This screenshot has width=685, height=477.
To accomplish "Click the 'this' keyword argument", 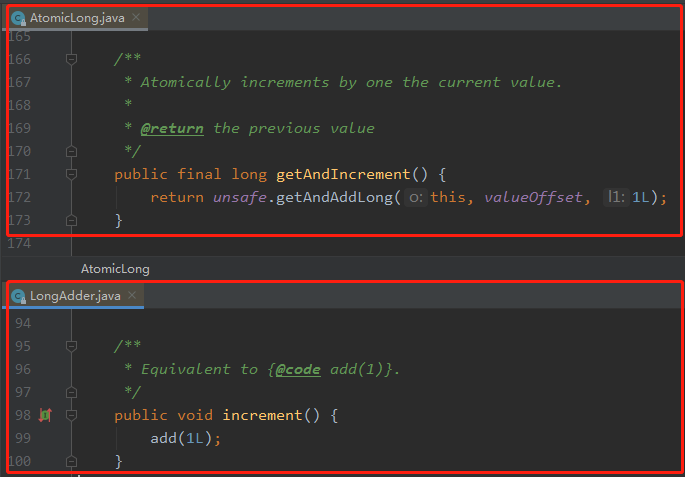I will 447,197.
